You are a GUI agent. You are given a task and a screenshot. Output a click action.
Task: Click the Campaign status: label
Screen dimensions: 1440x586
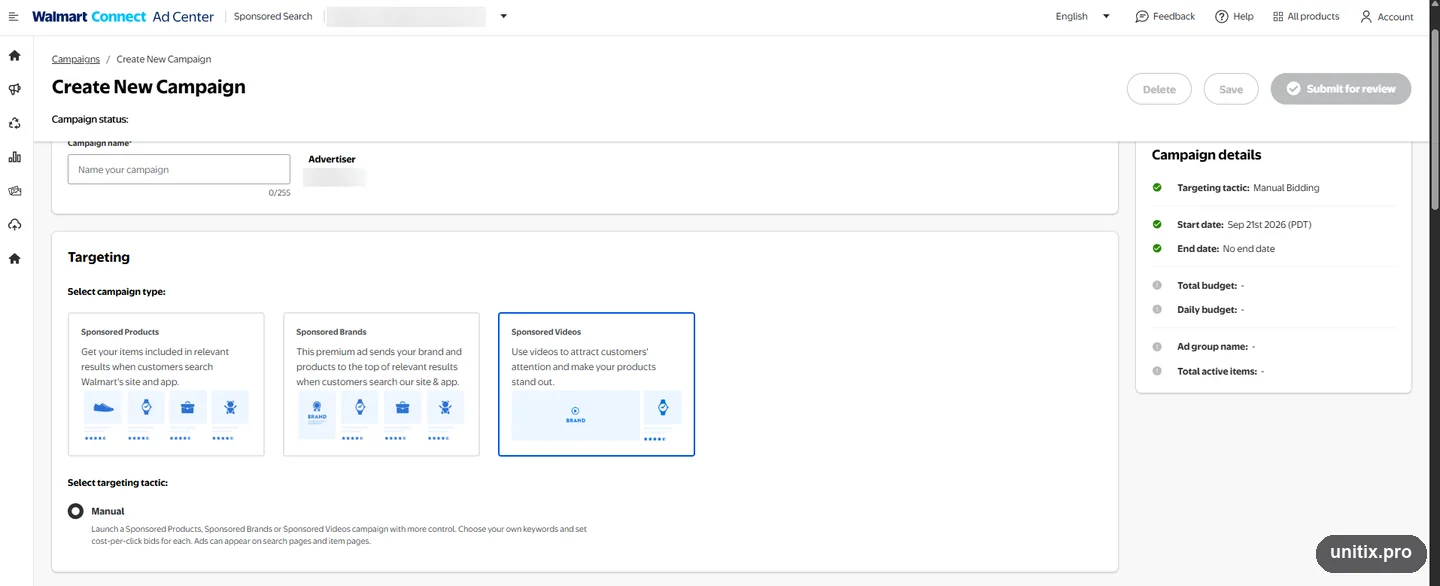pos(90,119)
